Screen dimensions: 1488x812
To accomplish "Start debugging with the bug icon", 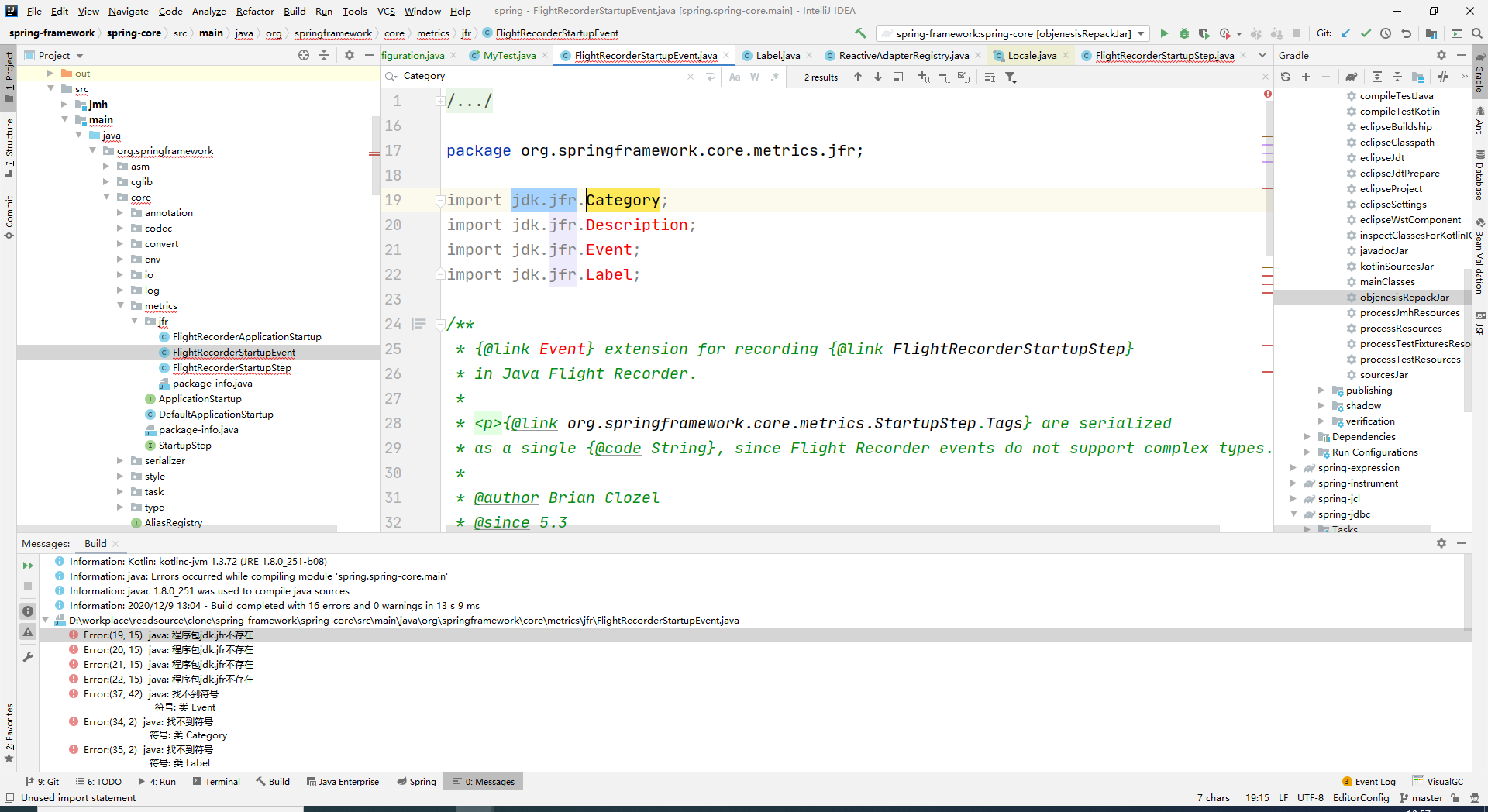I will [x=1184, y=33].
